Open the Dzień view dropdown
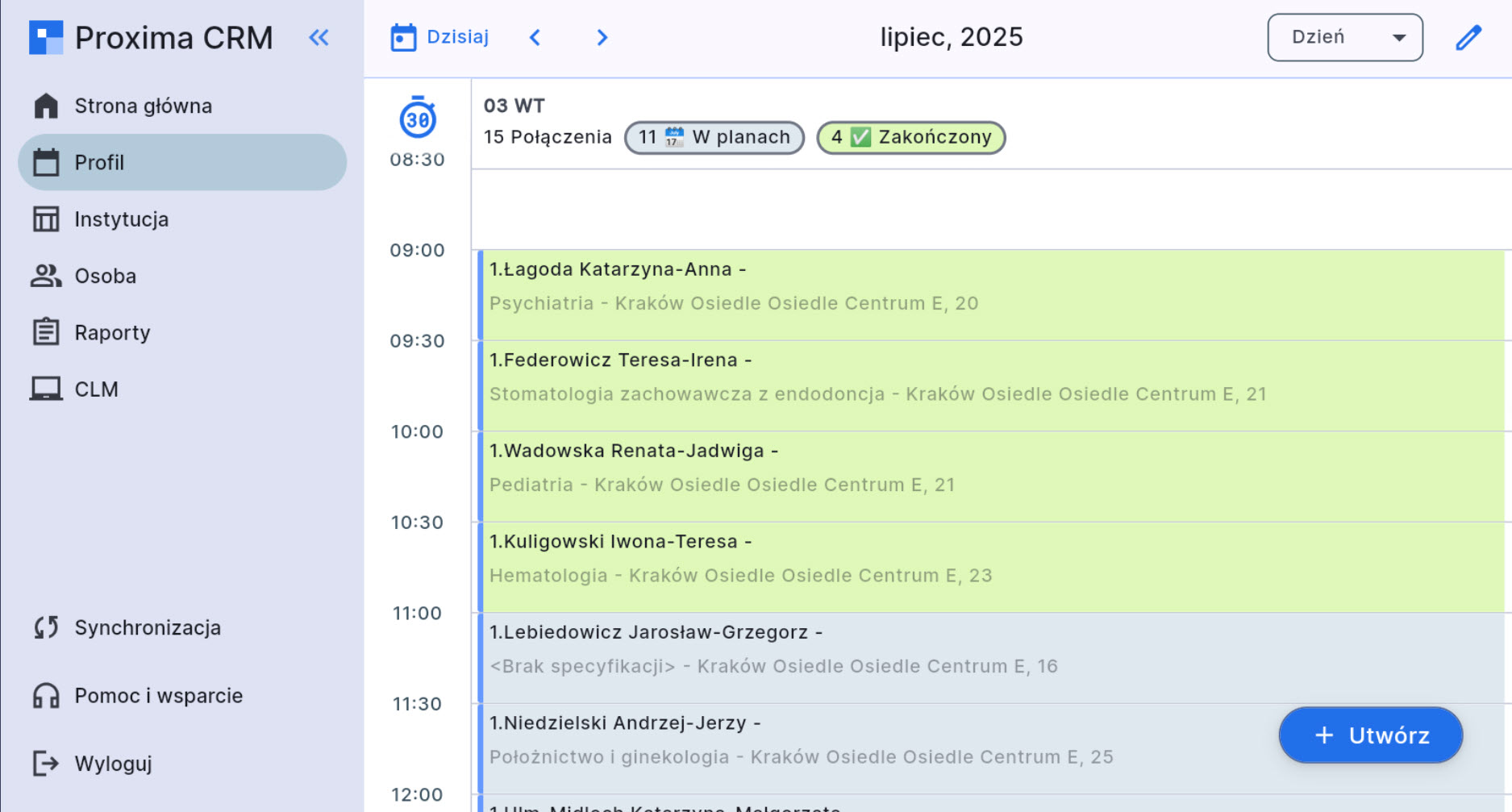Viewport: 1512px width, 812px height. (x=1344, y=37)
